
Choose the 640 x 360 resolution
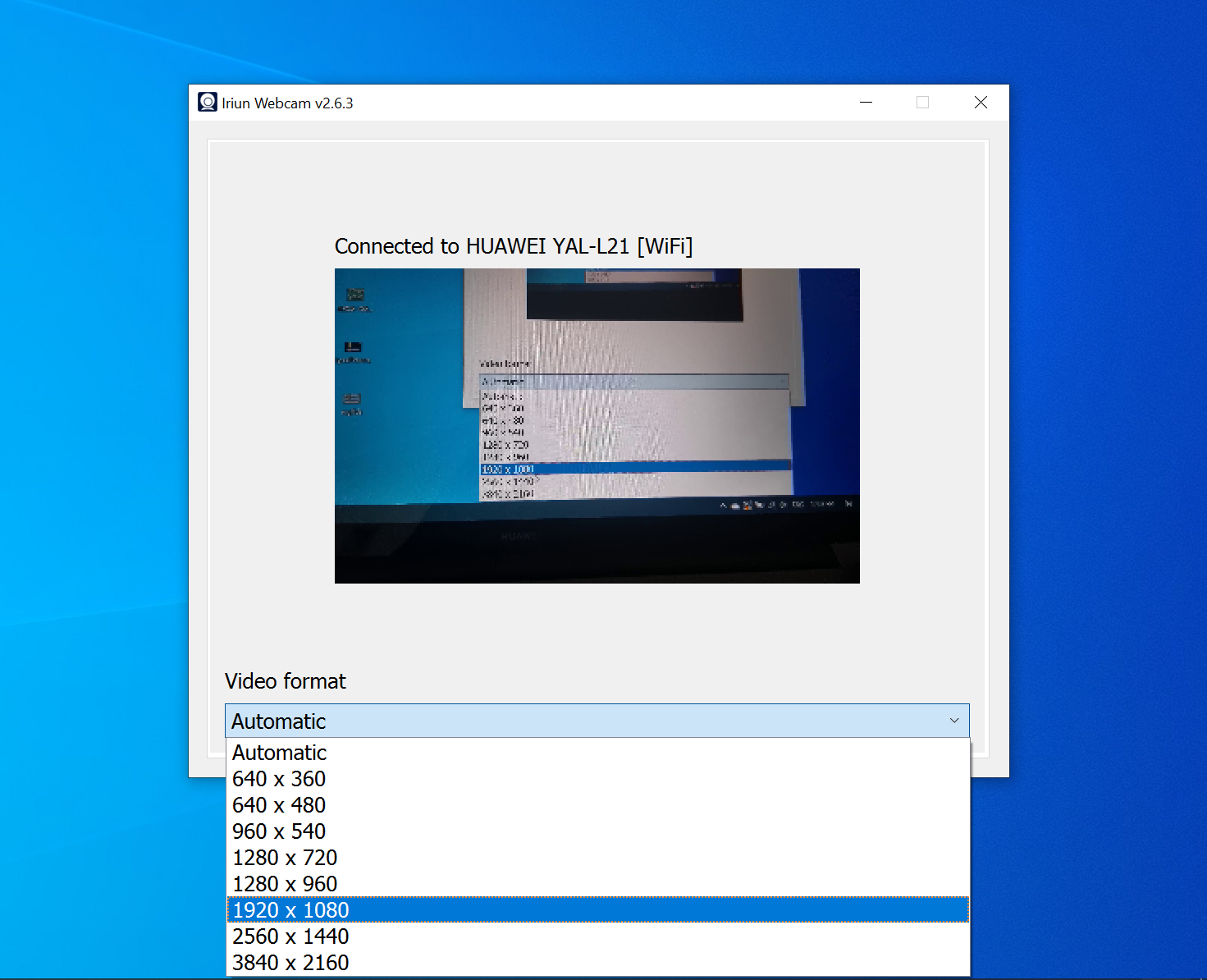point(598,779)
